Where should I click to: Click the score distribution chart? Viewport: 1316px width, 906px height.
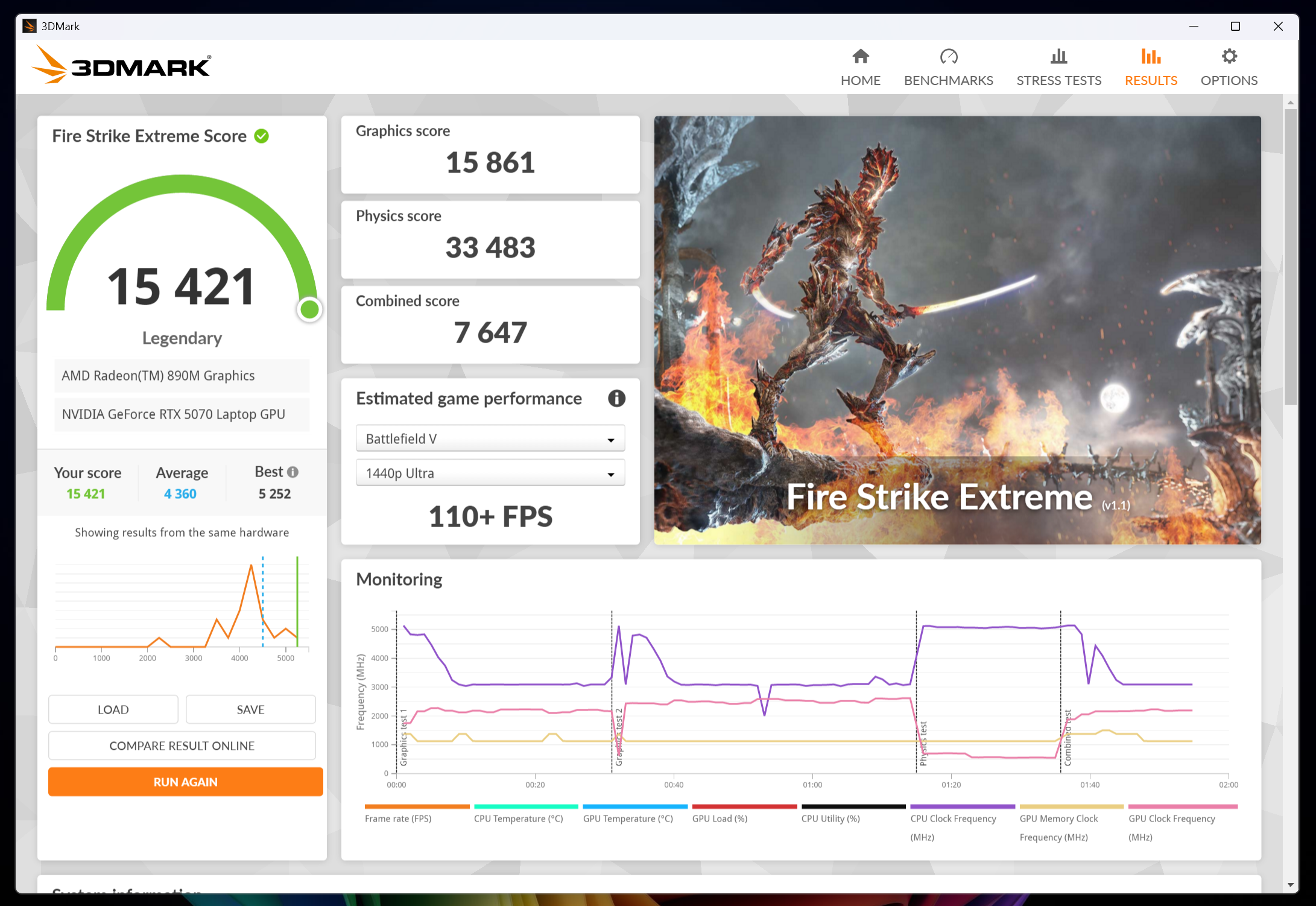tap(182, 608)
